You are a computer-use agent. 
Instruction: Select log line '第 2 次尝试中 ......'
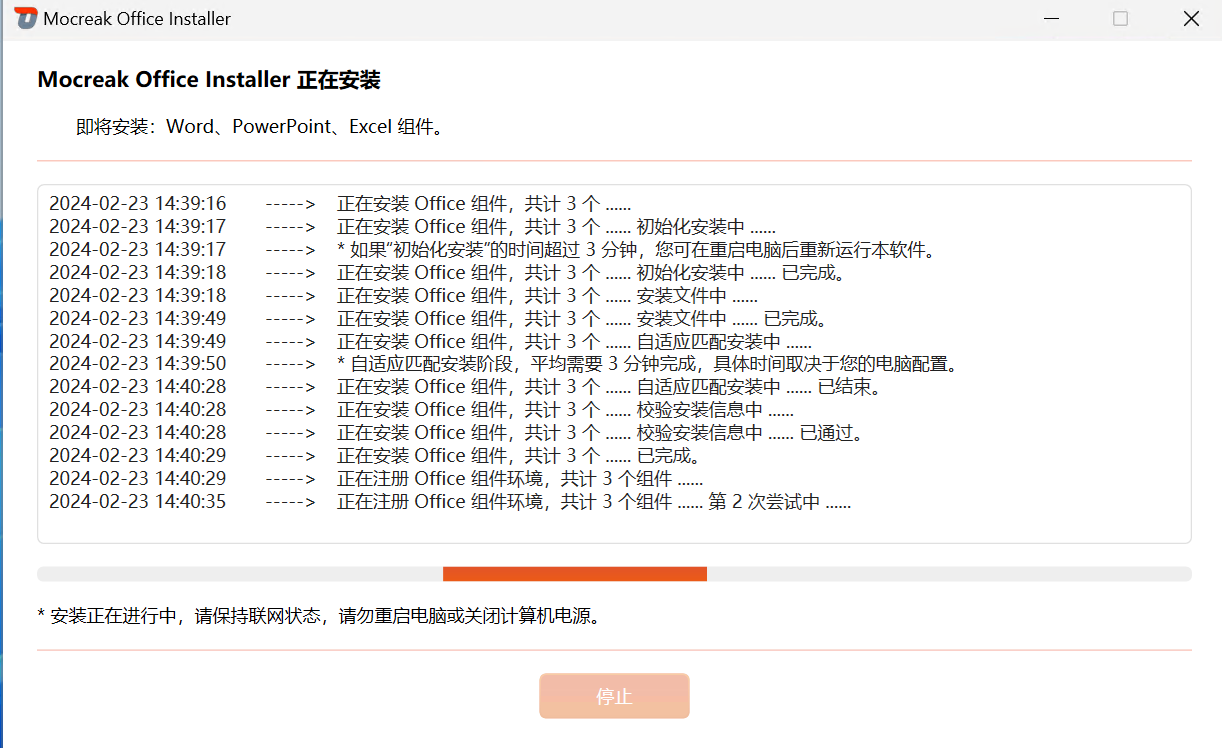[x=450, y=503]
